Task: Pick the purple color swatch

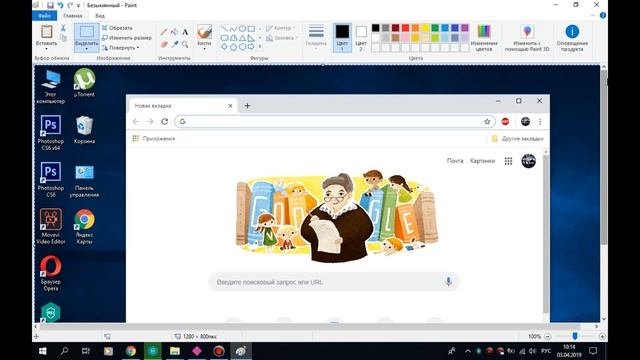Action: [x=464, y=28]
